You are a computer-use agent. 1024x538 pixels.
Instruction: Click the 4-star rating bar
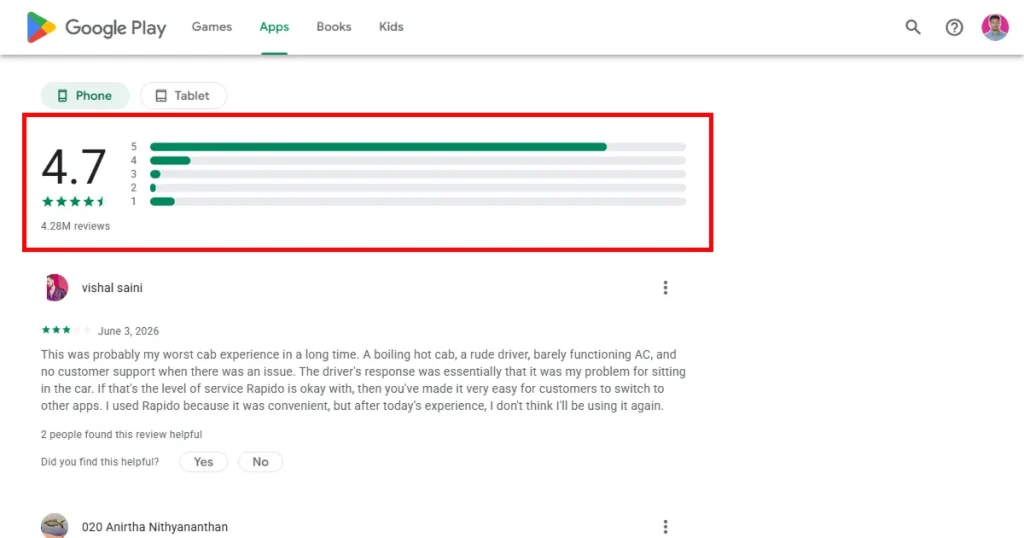pyautogui.click(x=418, y=161)
